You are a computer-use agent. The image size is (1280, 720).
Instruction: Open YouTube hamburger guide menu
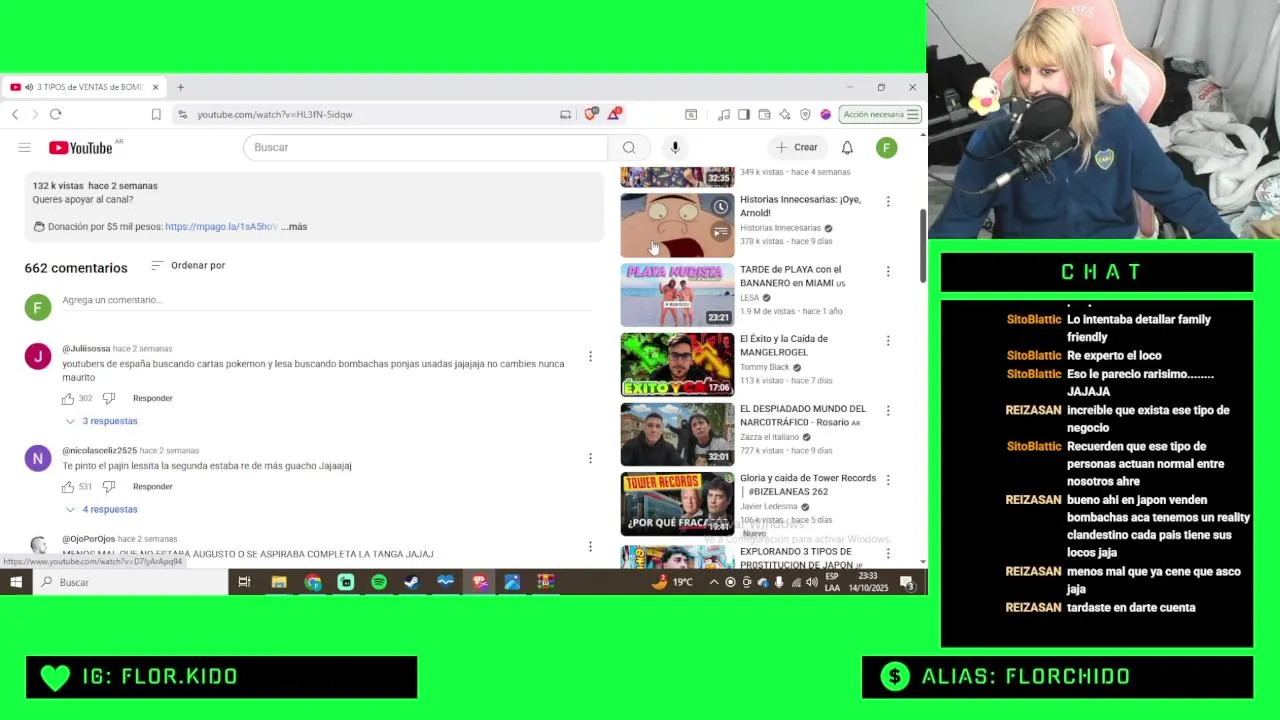24,147
